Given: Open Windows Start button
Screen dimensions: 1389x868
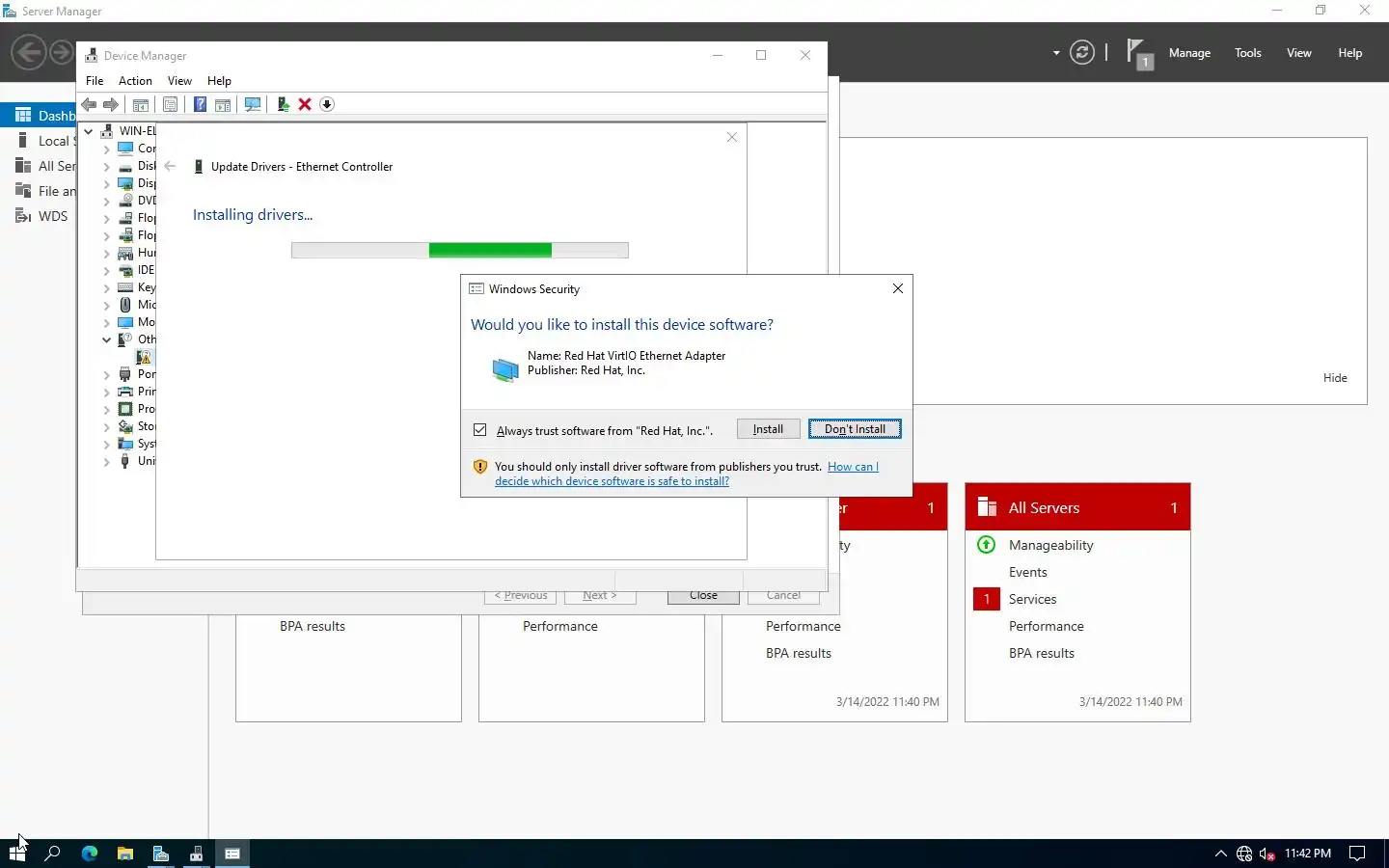Looking at the screenshot, I should (17, 854).
